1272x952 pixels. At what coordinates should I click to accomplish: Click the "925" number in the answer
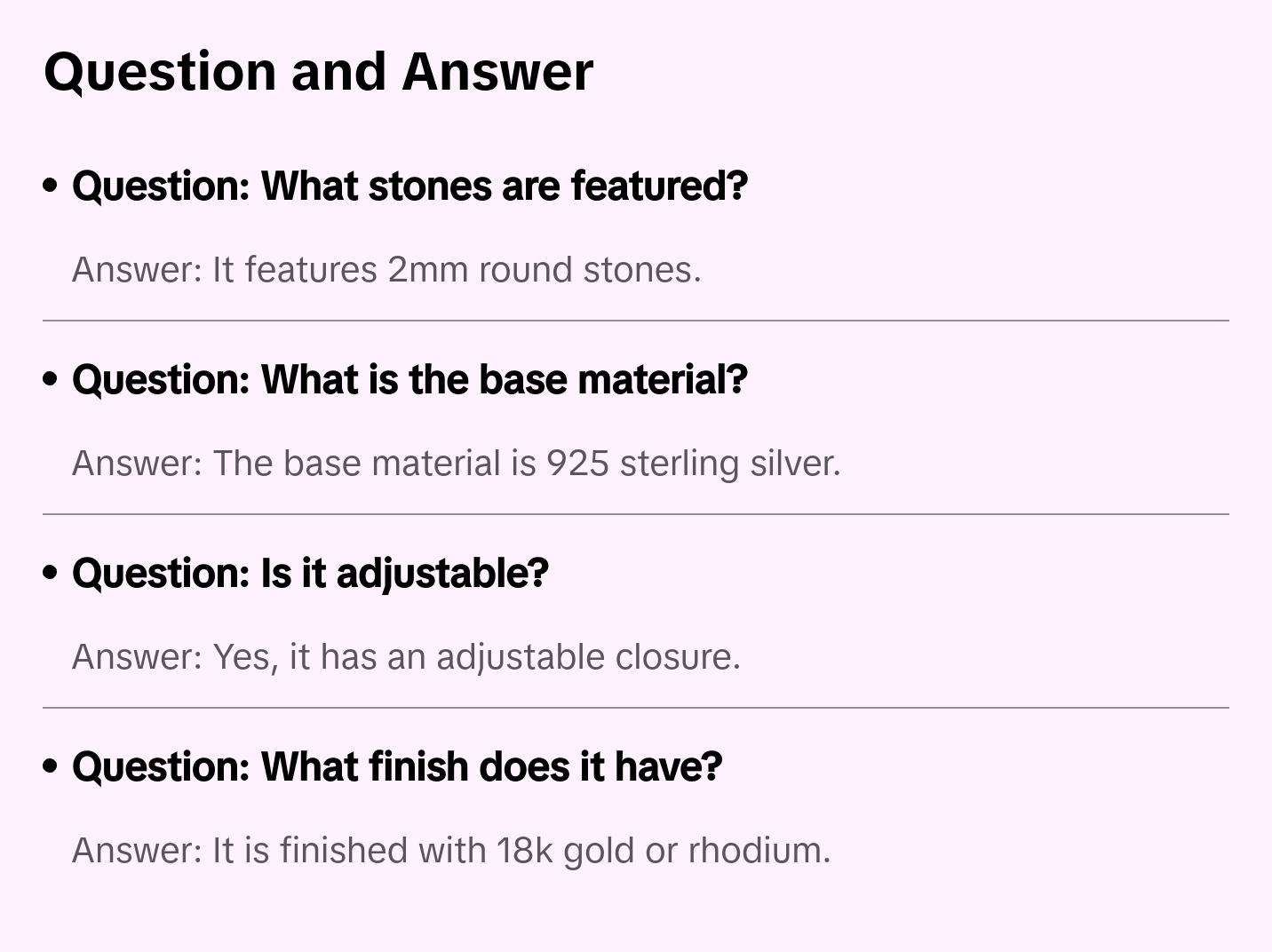[577, 464]
